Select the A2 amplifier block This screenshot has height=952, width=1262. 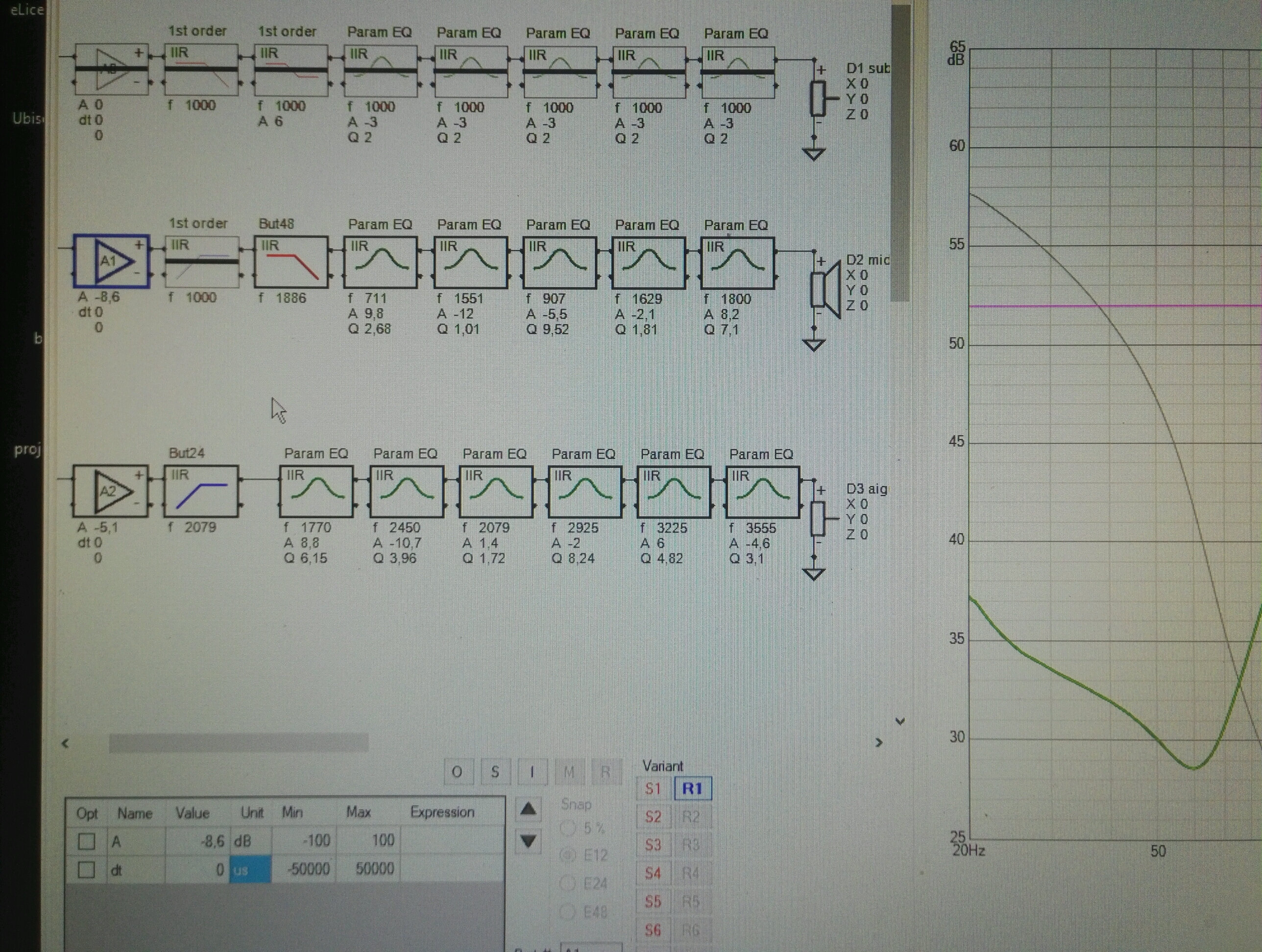[x=111, y=491]
